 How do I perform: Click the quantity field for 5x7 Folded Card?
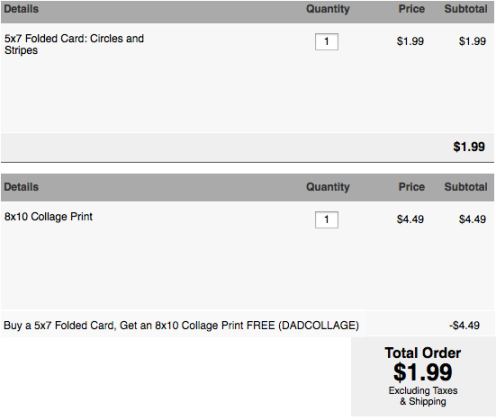coord(327,42)
